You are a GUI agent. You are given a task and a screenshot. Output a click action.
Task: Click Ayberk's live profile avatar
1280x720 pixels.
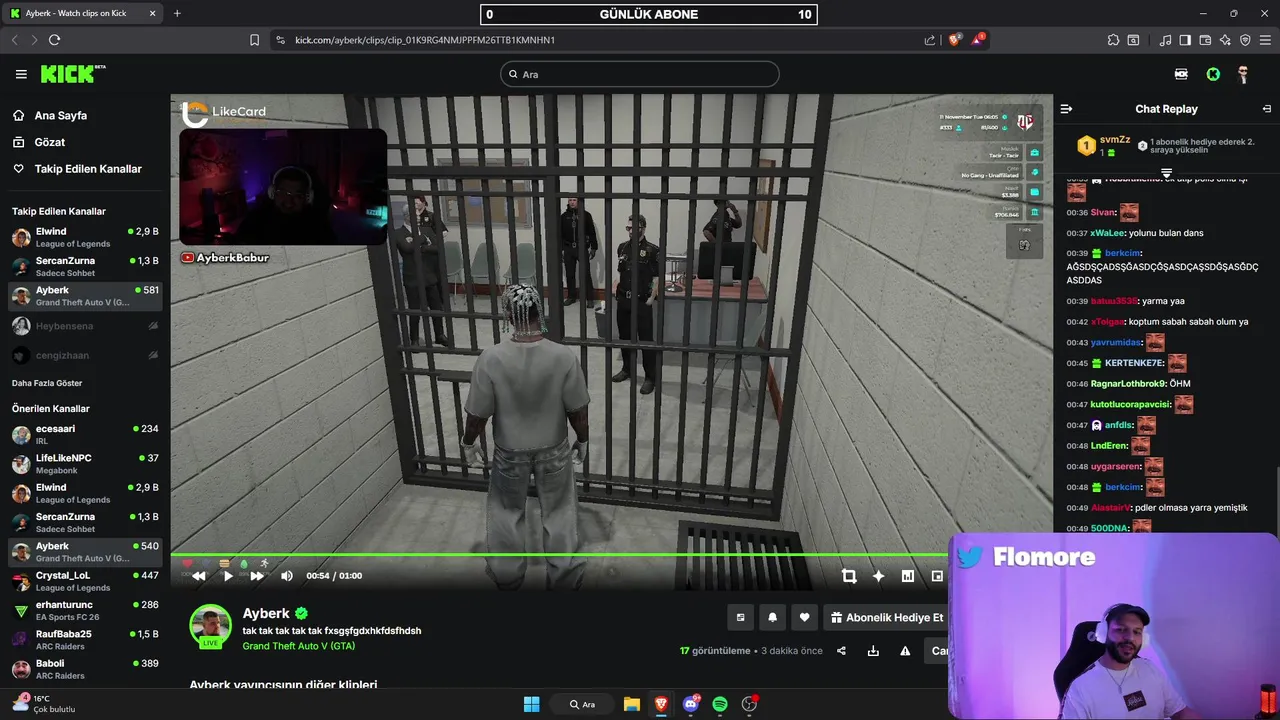pos(210,626)
